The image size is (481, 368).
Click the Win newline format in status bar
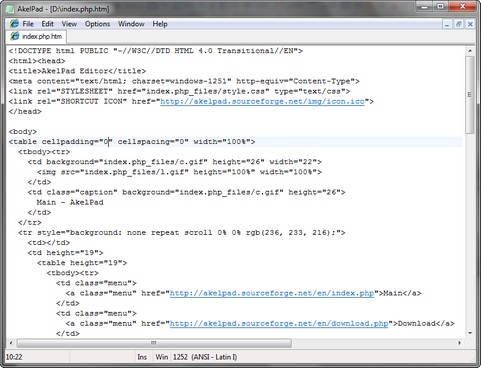pyautogui.click(x=162, y=357)
